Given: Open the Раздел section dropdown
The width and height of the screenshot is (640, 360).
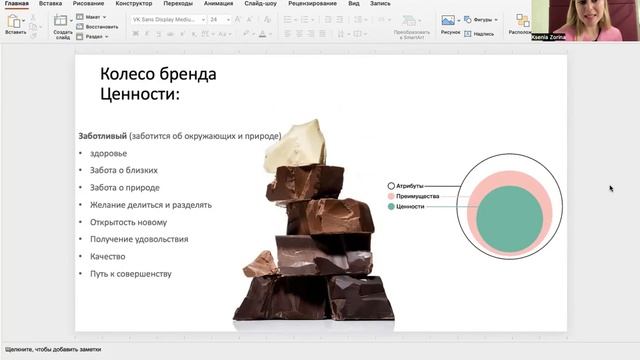Looking at the screenshot, I should (x=92, y=36).
